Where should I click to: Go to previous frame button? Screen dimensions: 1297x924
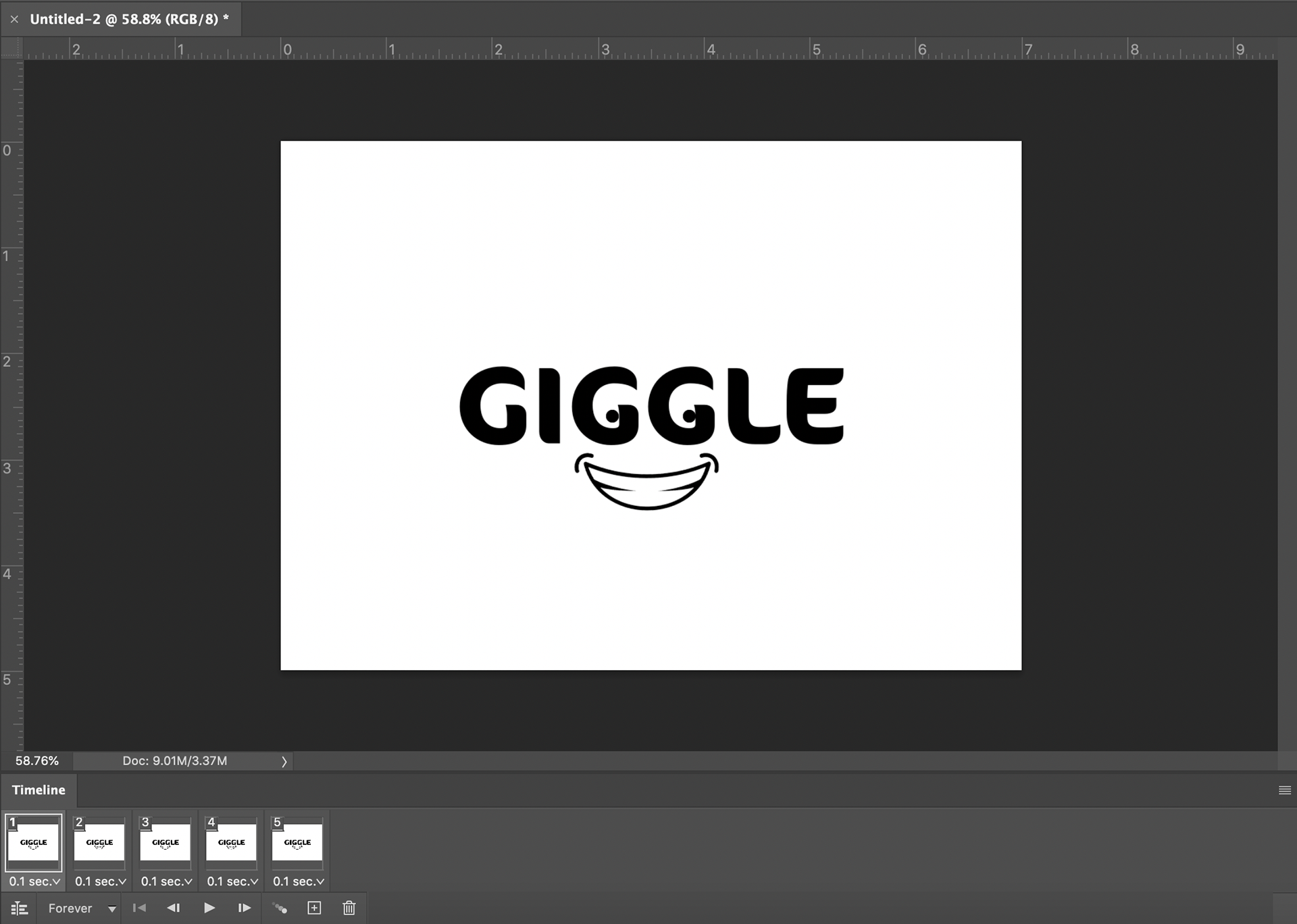[x=174, y=908]
